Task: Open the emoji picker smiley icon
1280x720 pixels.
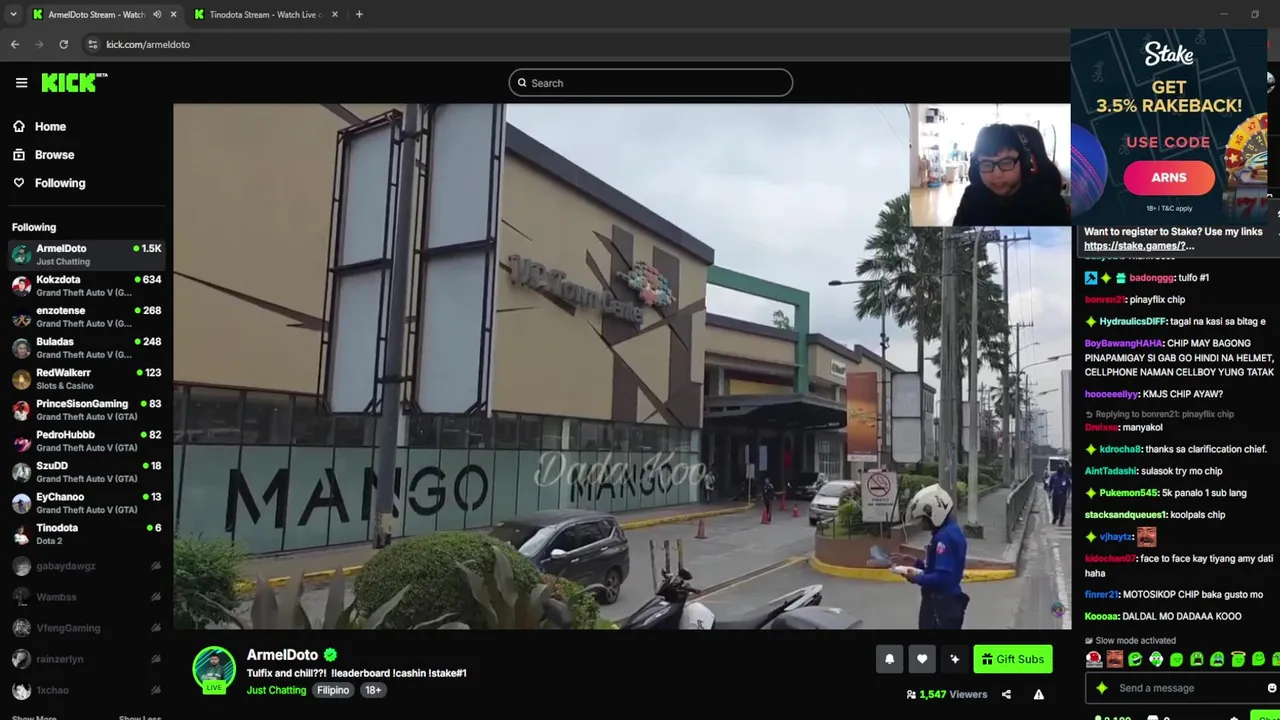Action: (x=1272, y=688)
